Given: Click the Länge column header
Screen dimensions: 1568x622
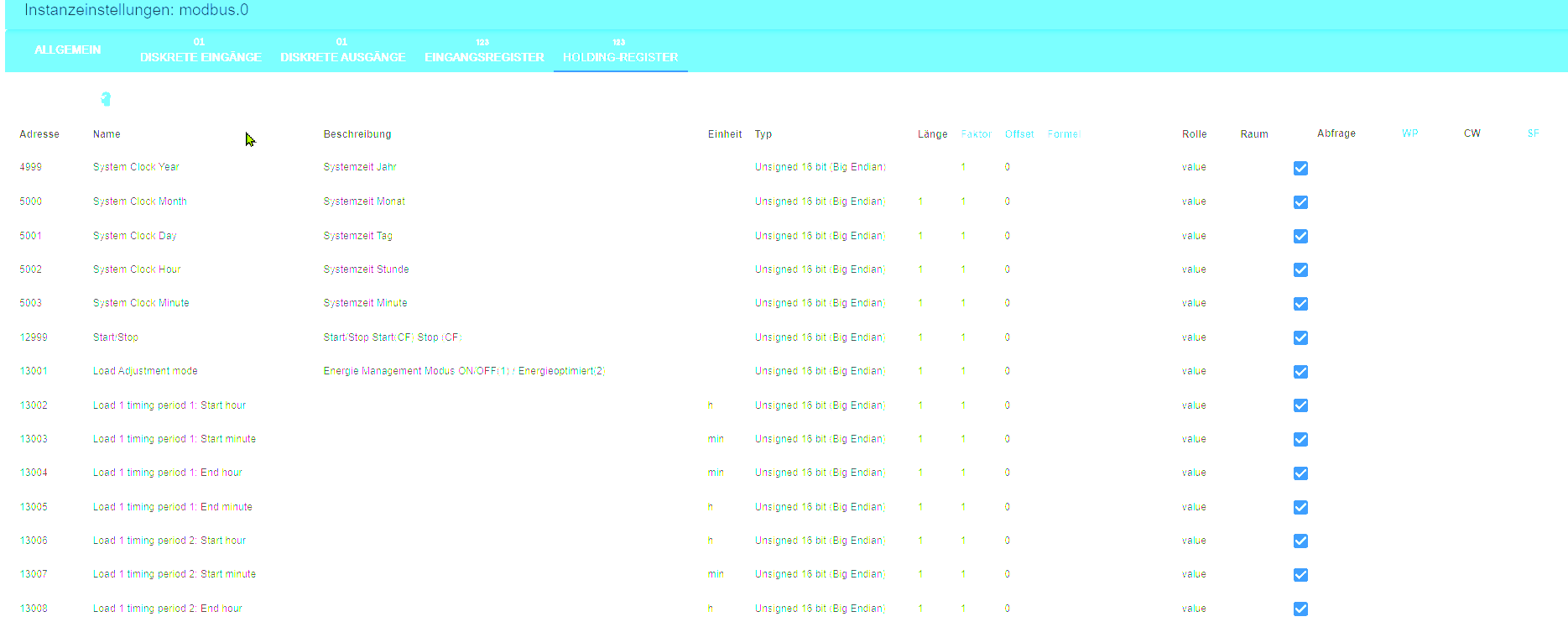Looking at the screenshot, I should click(932, 134).
